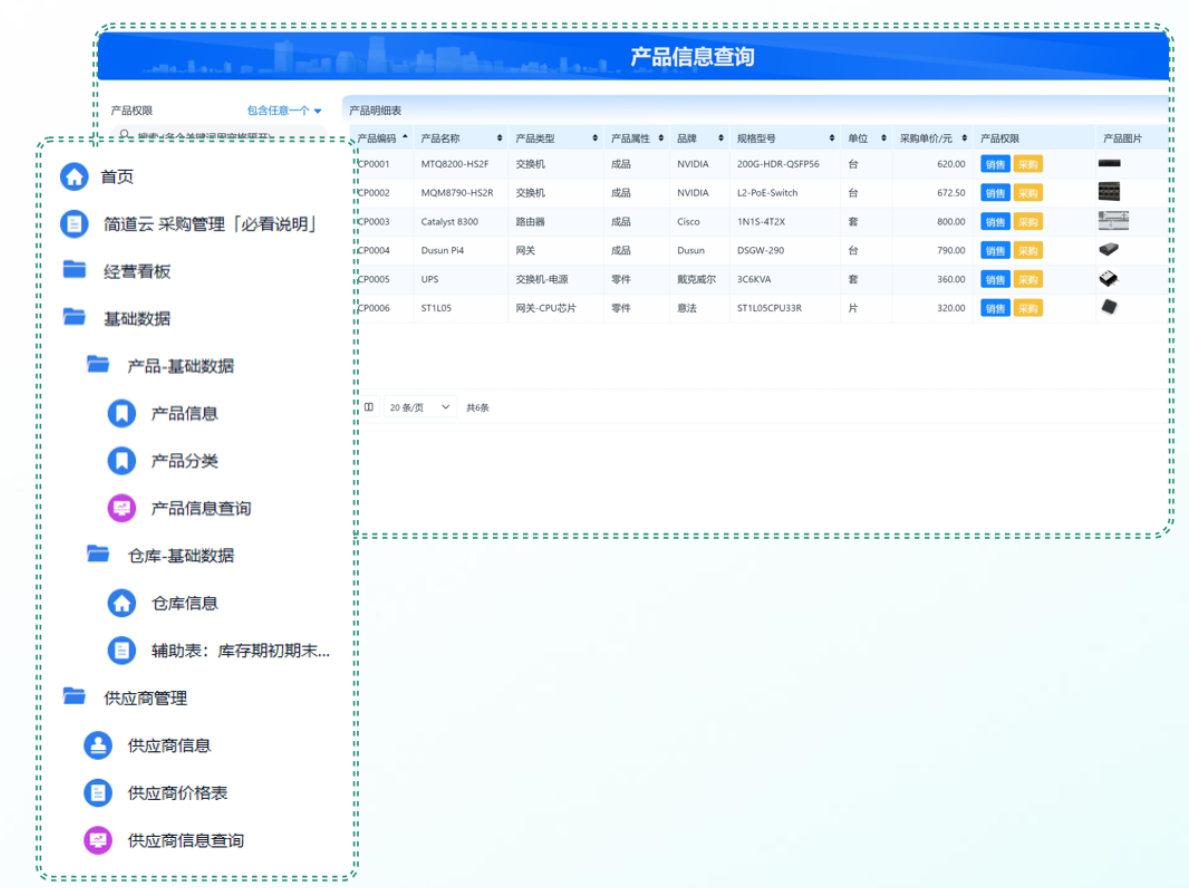Screen dimensions: 1189x888
Task: Click the home icon beside 首页
Action: (74, 177)
